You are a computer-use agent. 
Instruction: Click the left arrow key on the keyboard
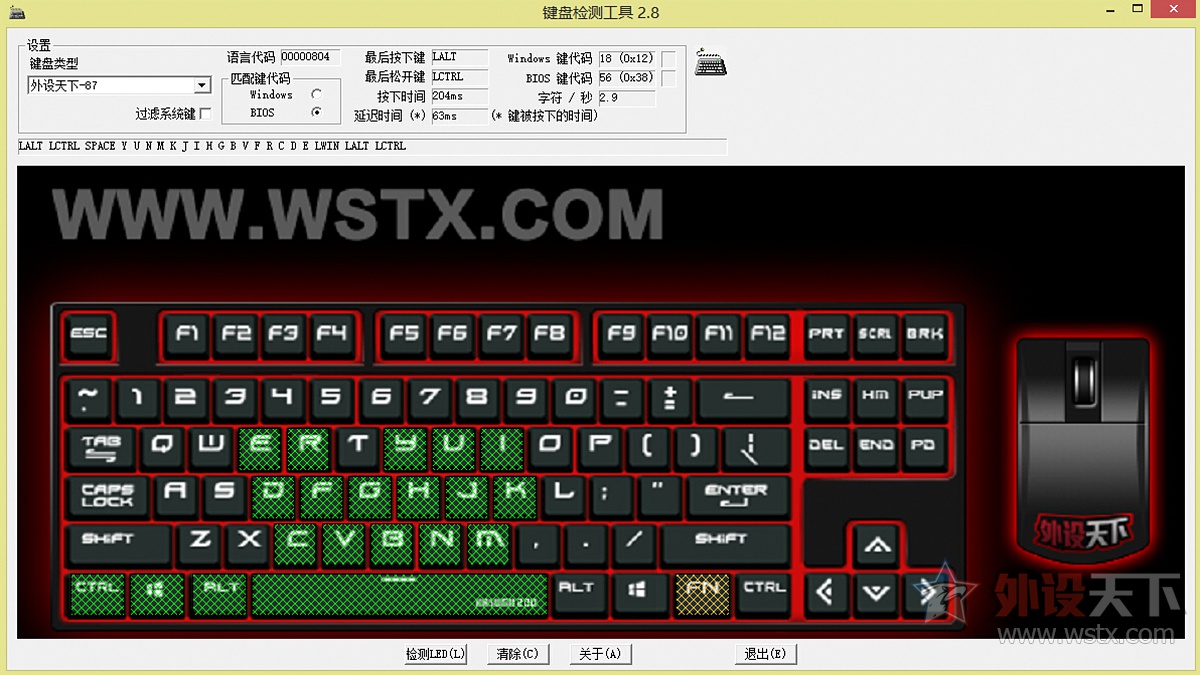[x=826, y=593]
